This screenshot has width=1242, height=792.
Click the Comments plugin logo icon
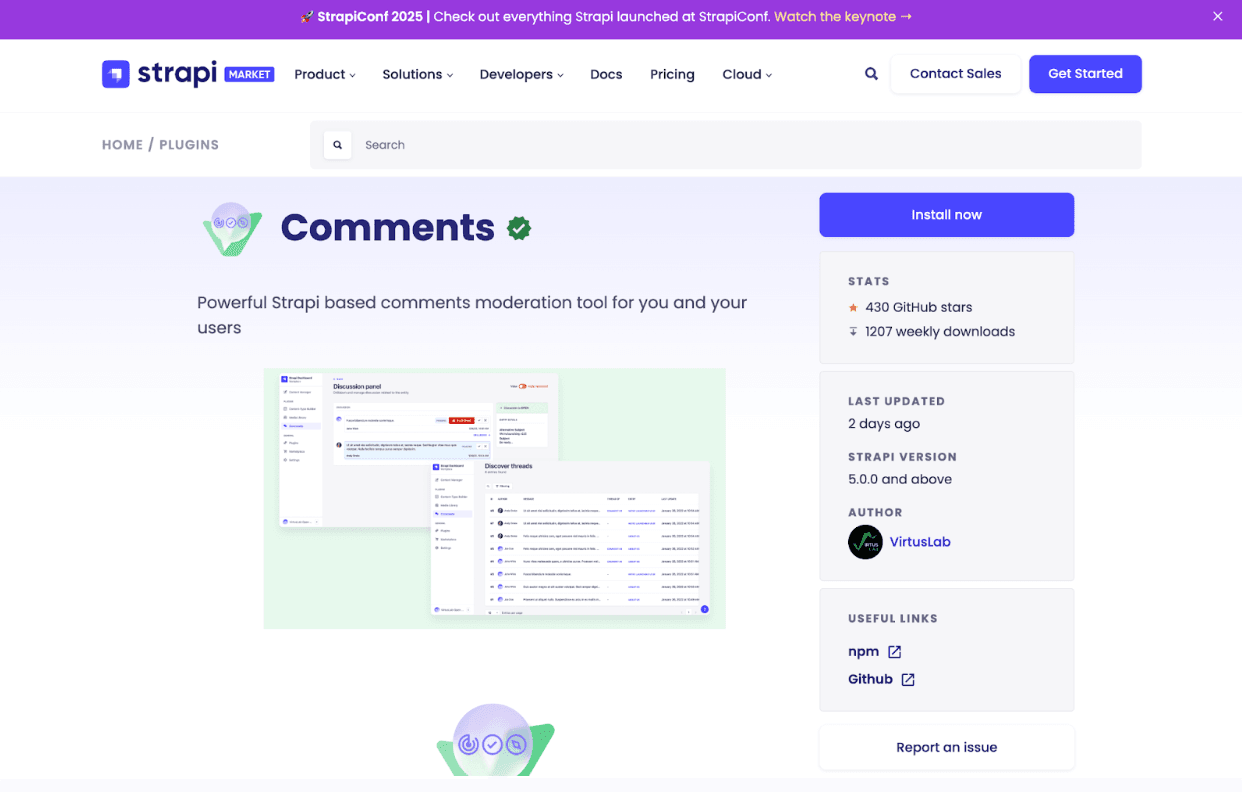232,228
